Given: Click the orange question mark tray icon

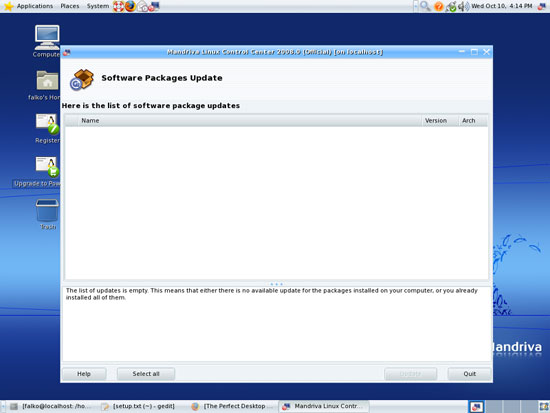Looking at the screenshot, I should tap(438, 6).
